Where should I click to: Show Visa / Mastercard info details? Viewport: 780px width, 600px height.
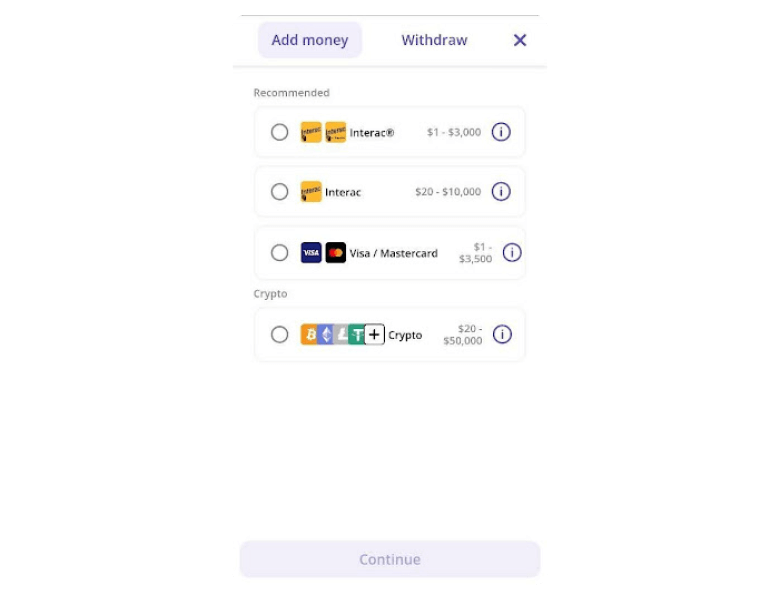[512, 253]
